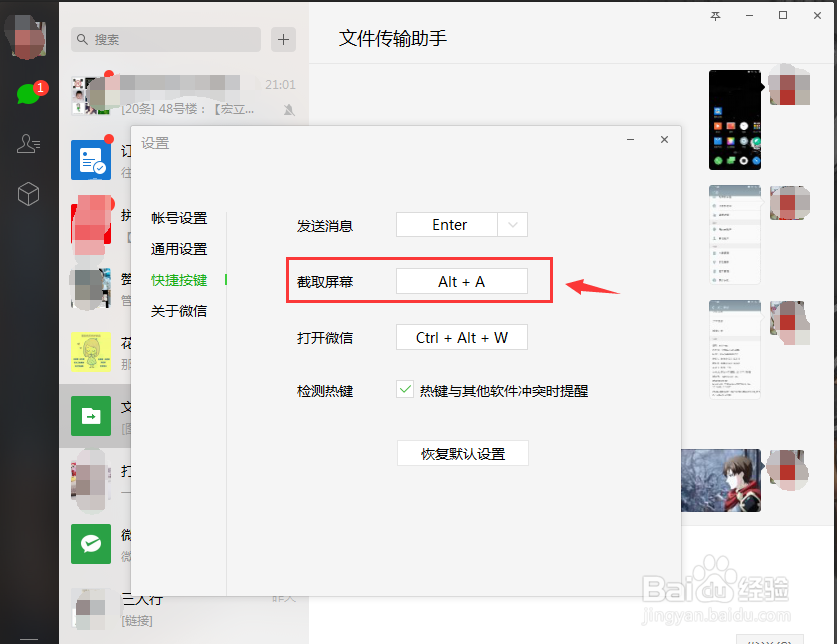
Task: Click the muted bell icon on group chat
Action: (289, 110)
